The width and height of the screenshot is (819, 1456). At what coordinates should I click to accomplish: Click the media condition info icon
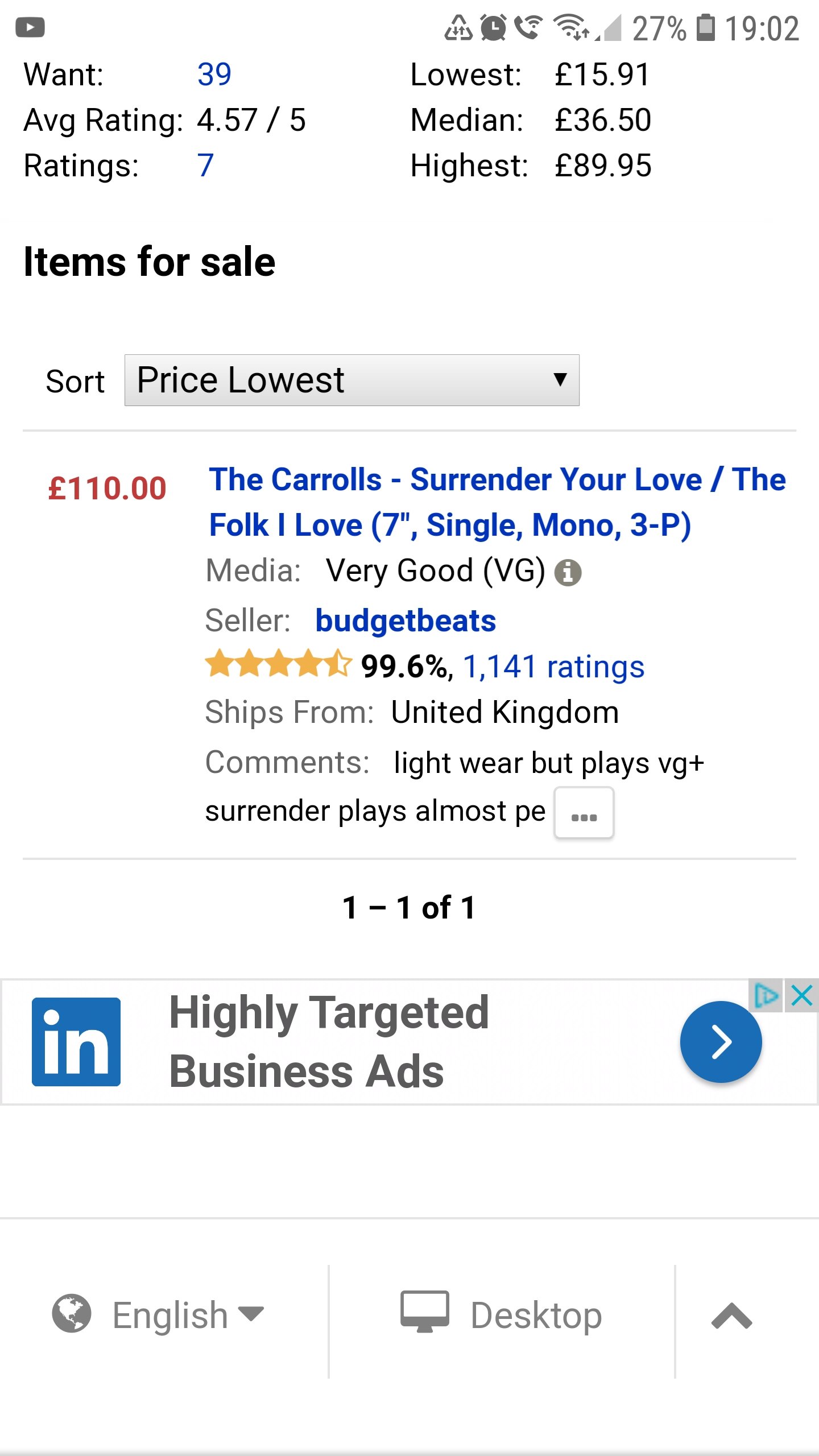568,572
